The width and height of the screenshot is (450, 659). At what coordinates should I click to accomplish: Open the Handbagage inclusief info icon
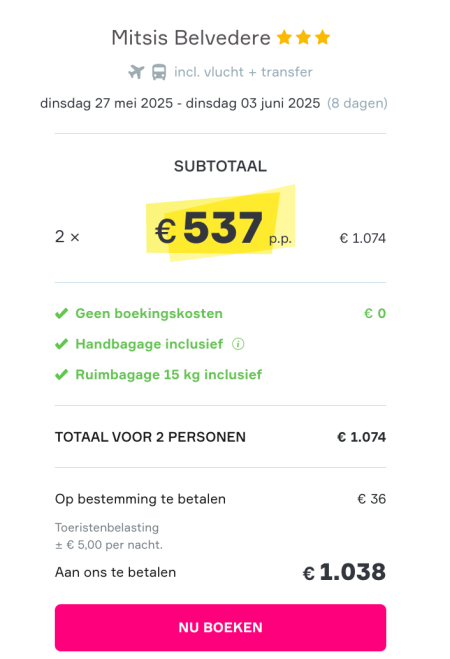point(238,344)
